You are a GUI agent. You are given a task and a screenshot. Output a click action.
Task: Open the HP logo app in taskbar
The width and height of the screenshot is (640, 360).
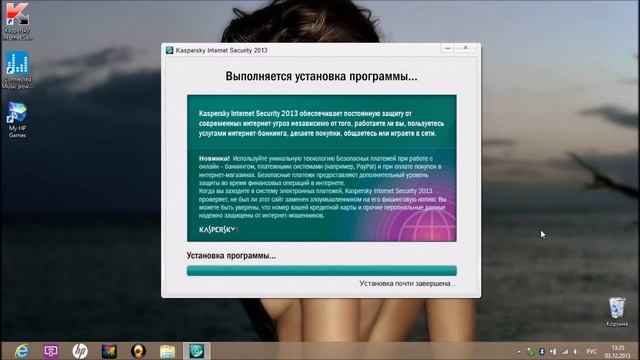pyautogui.click(x=80, y=351)
